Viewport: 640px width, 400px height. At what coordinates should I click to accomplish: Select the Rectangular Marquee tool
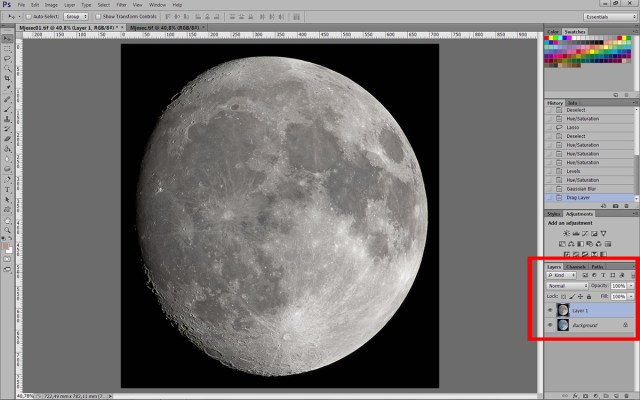coord(7,47)
